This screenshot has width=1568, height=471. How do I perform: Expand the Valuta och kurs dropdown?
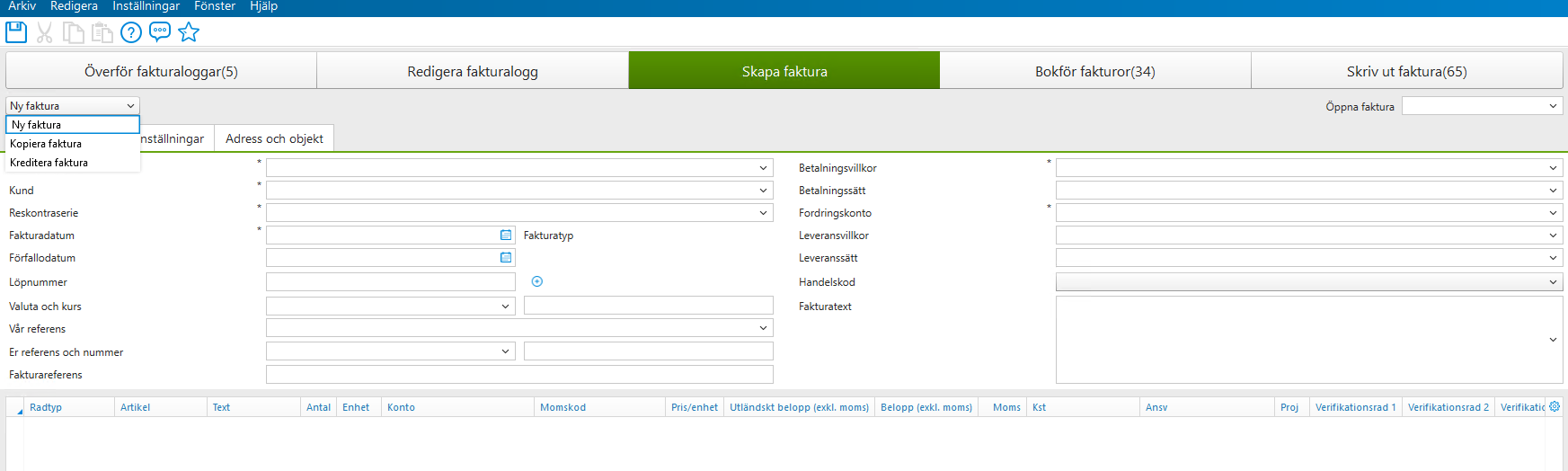(505, 306)
